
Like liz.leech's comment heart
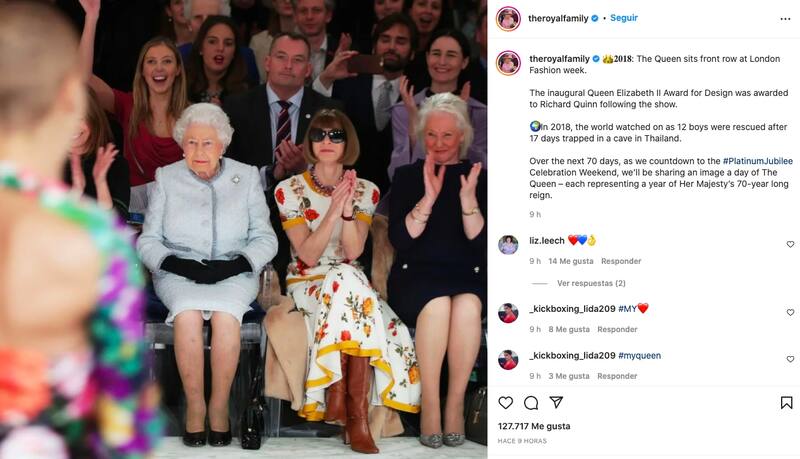pos(790,244)
